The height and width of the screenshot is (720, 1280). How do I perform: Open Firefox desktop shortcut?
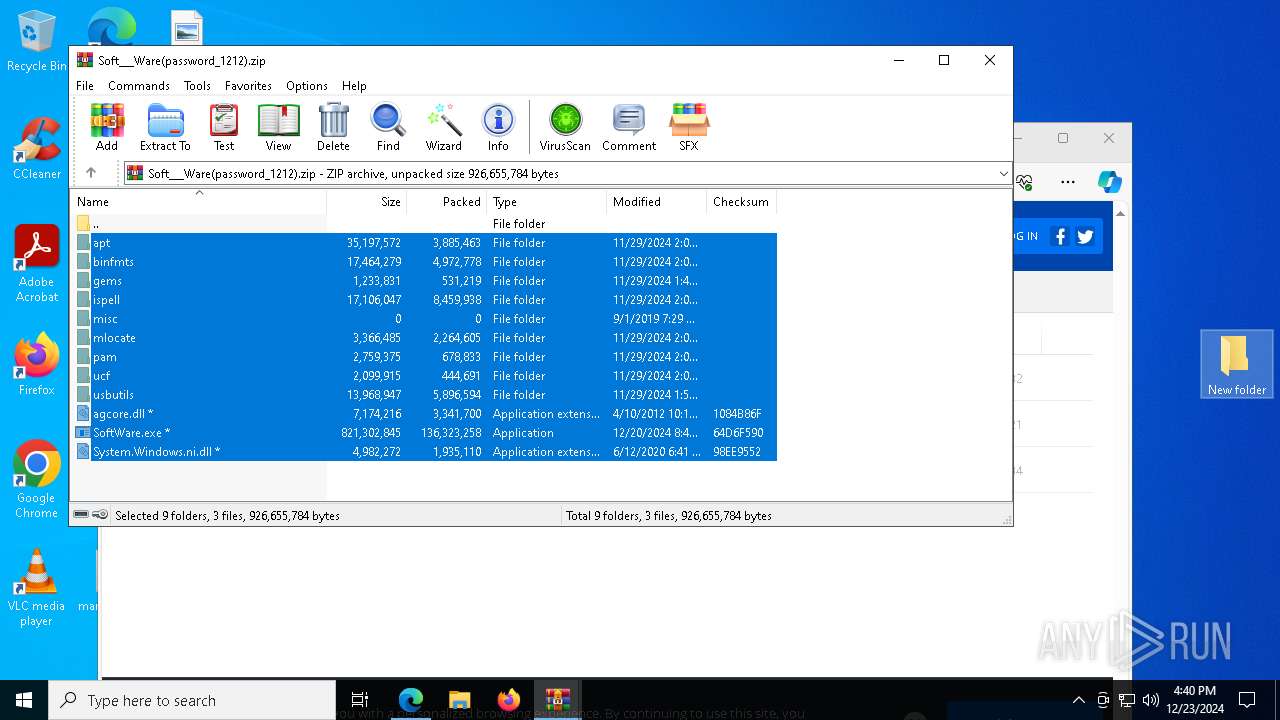[x=37, y=365]
